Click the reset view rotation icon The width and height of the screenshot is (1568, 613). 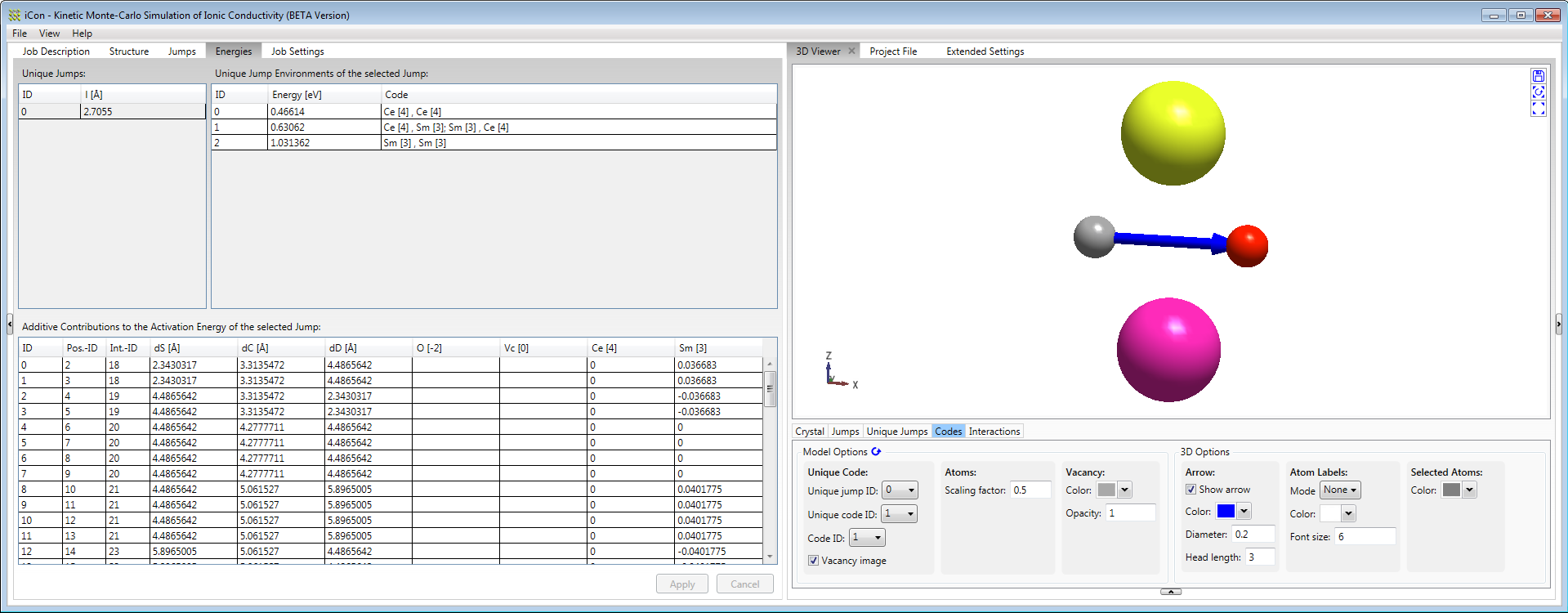[1538, 92]
